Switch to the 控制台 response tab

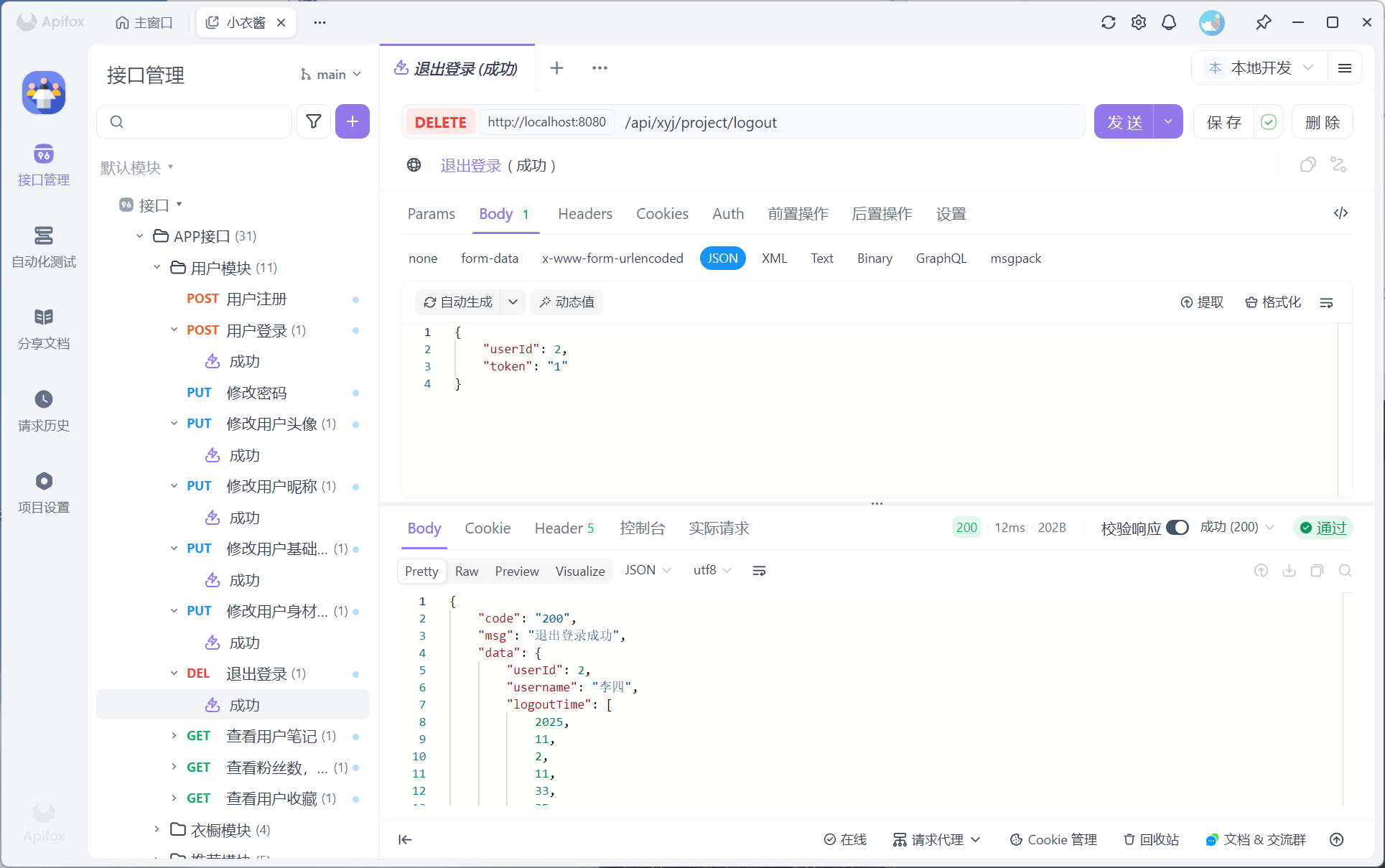642,528
